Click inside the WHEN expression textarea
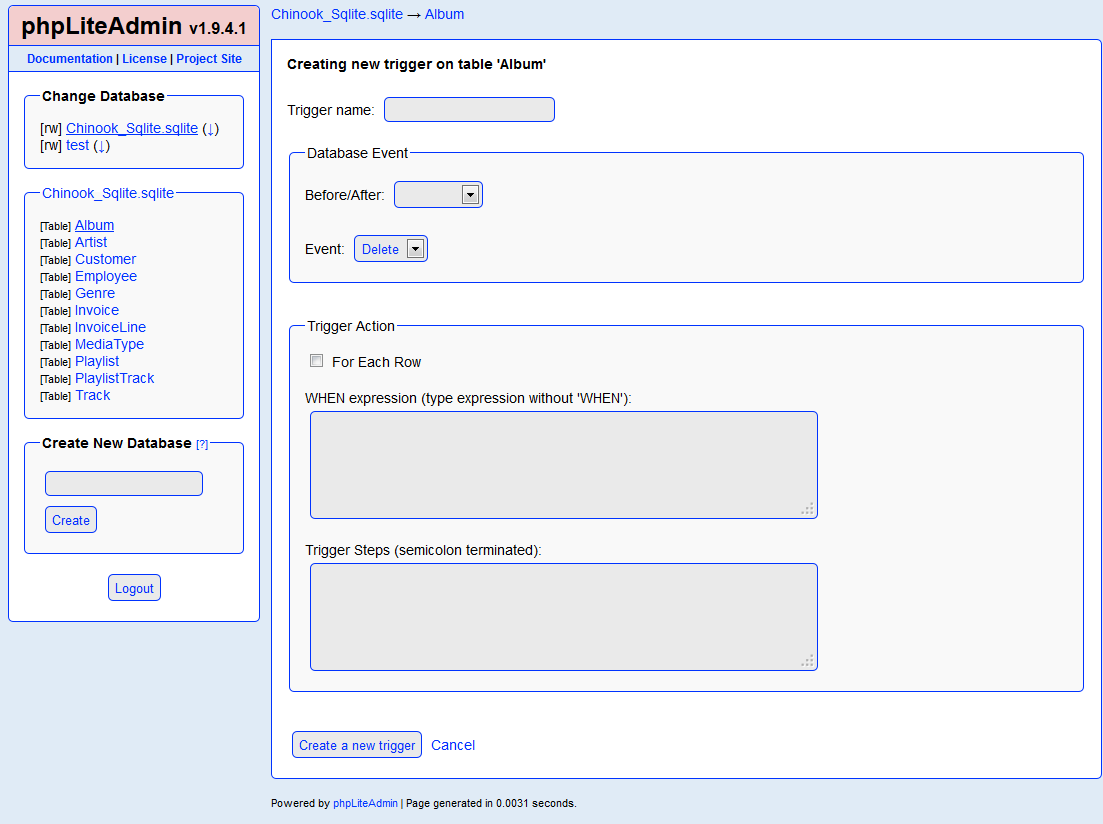Viewport: 1103px width, 824px height. pos(563,465)
